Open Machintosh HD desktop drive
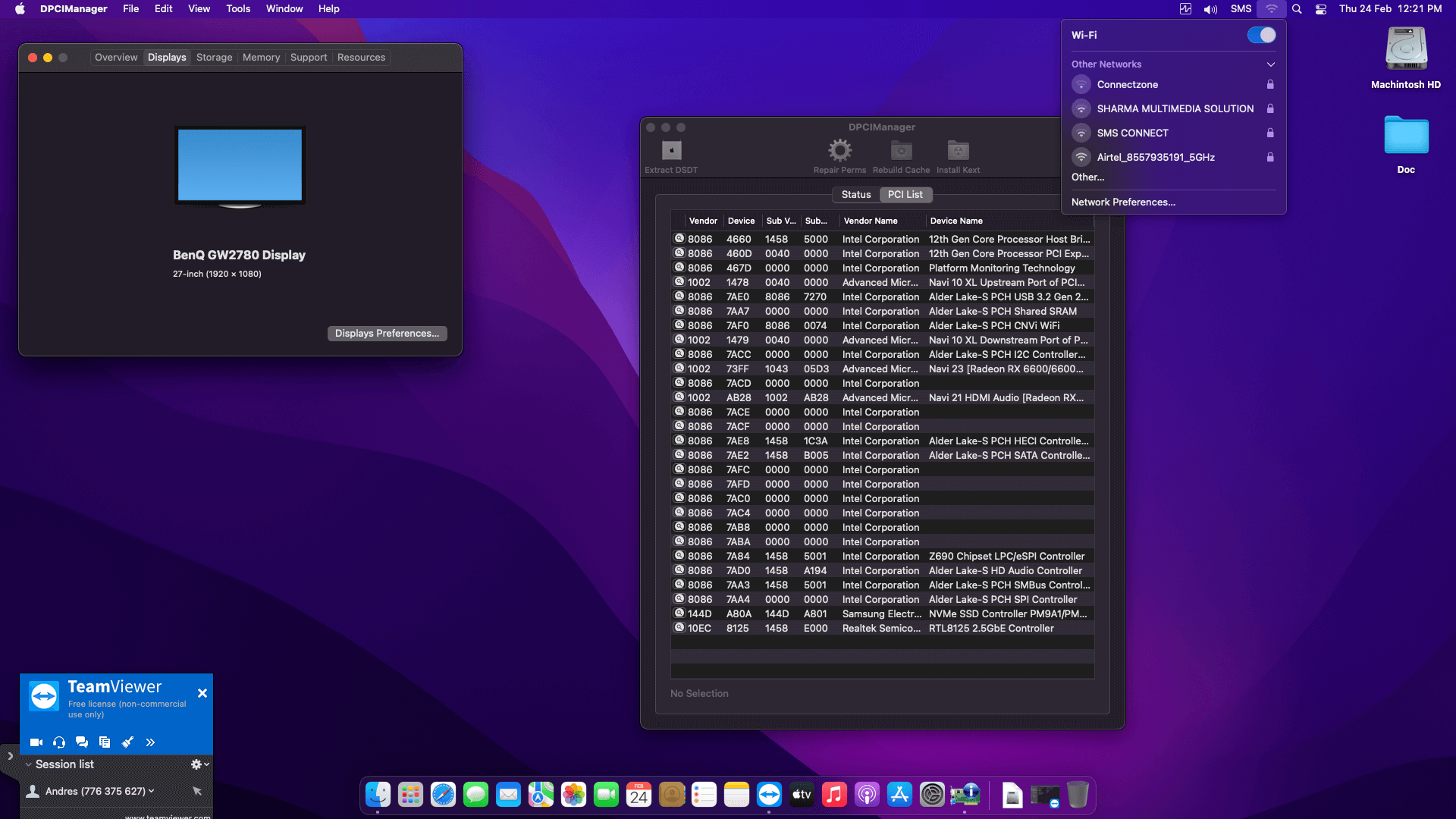Screen dimensions: 1456x819 pos(1406,50)
